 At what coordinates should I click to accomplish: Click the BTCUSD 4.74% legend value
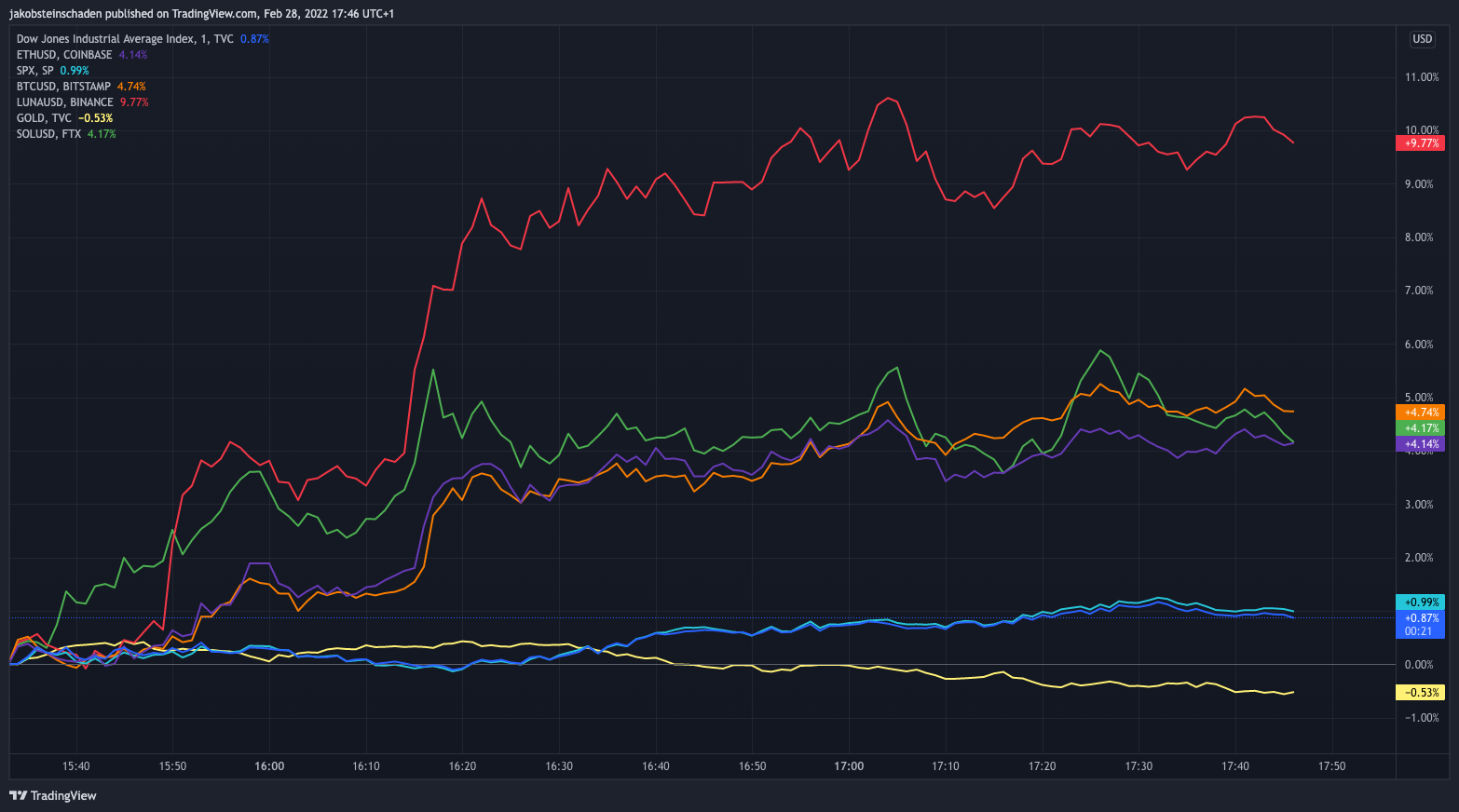pos(131,87)
